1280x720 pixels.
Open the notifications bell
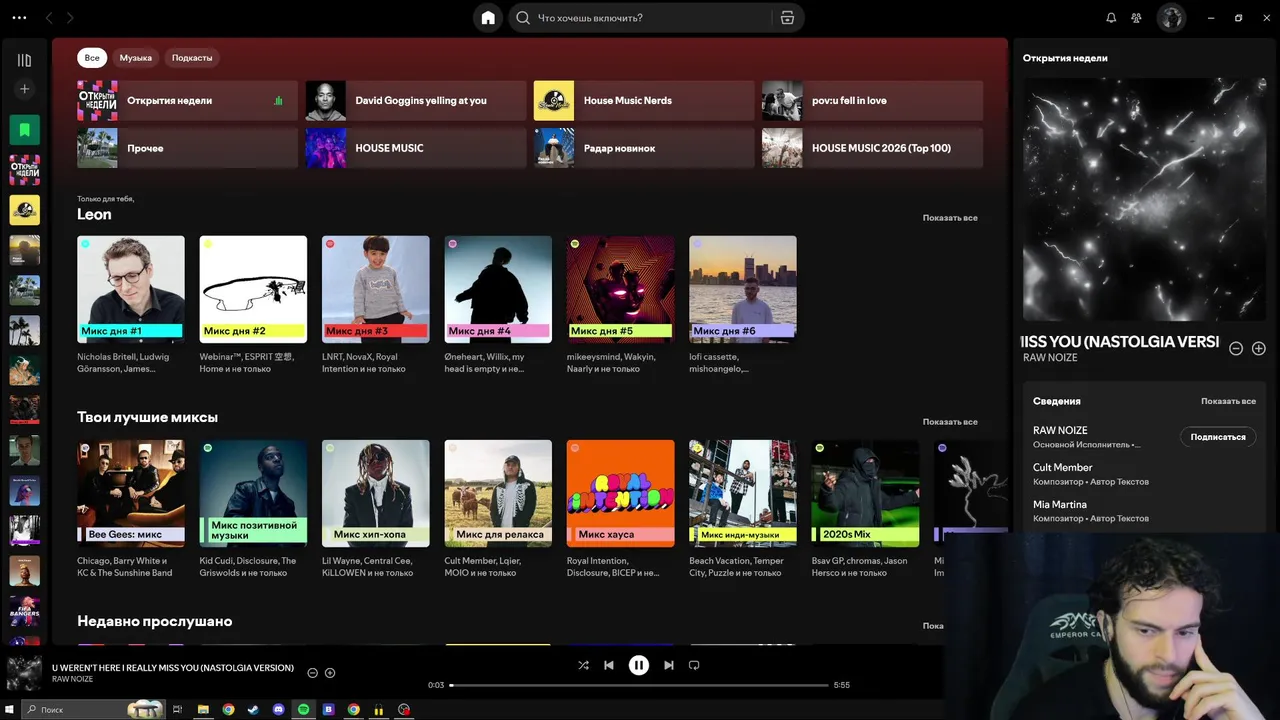(1111, 18)
